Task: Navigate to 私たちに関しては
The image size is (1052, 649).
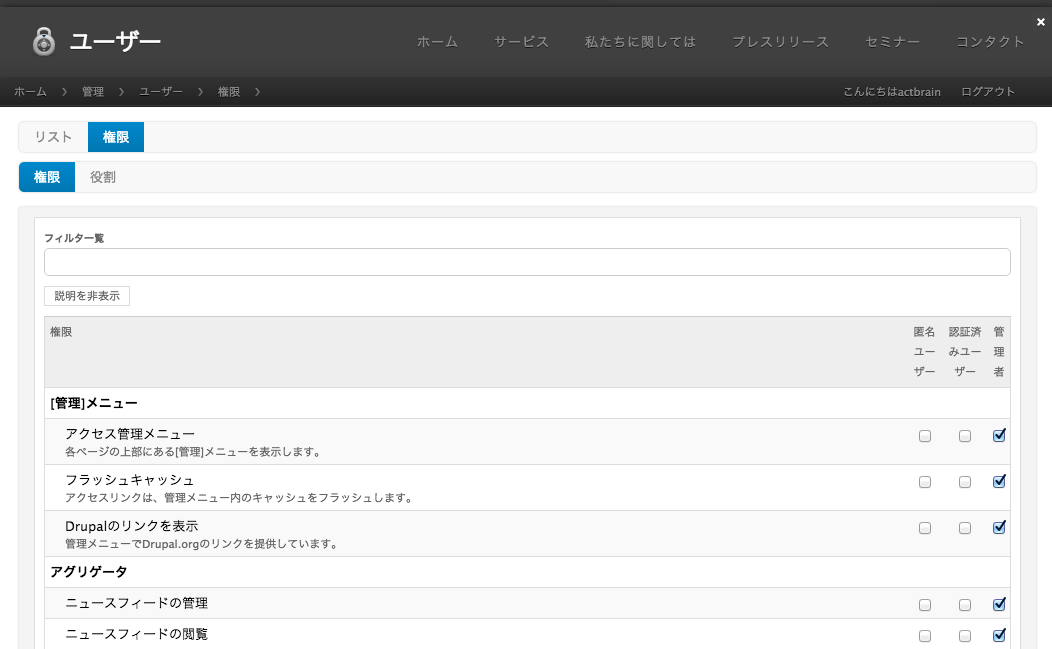Action: [x=640, y=41]
